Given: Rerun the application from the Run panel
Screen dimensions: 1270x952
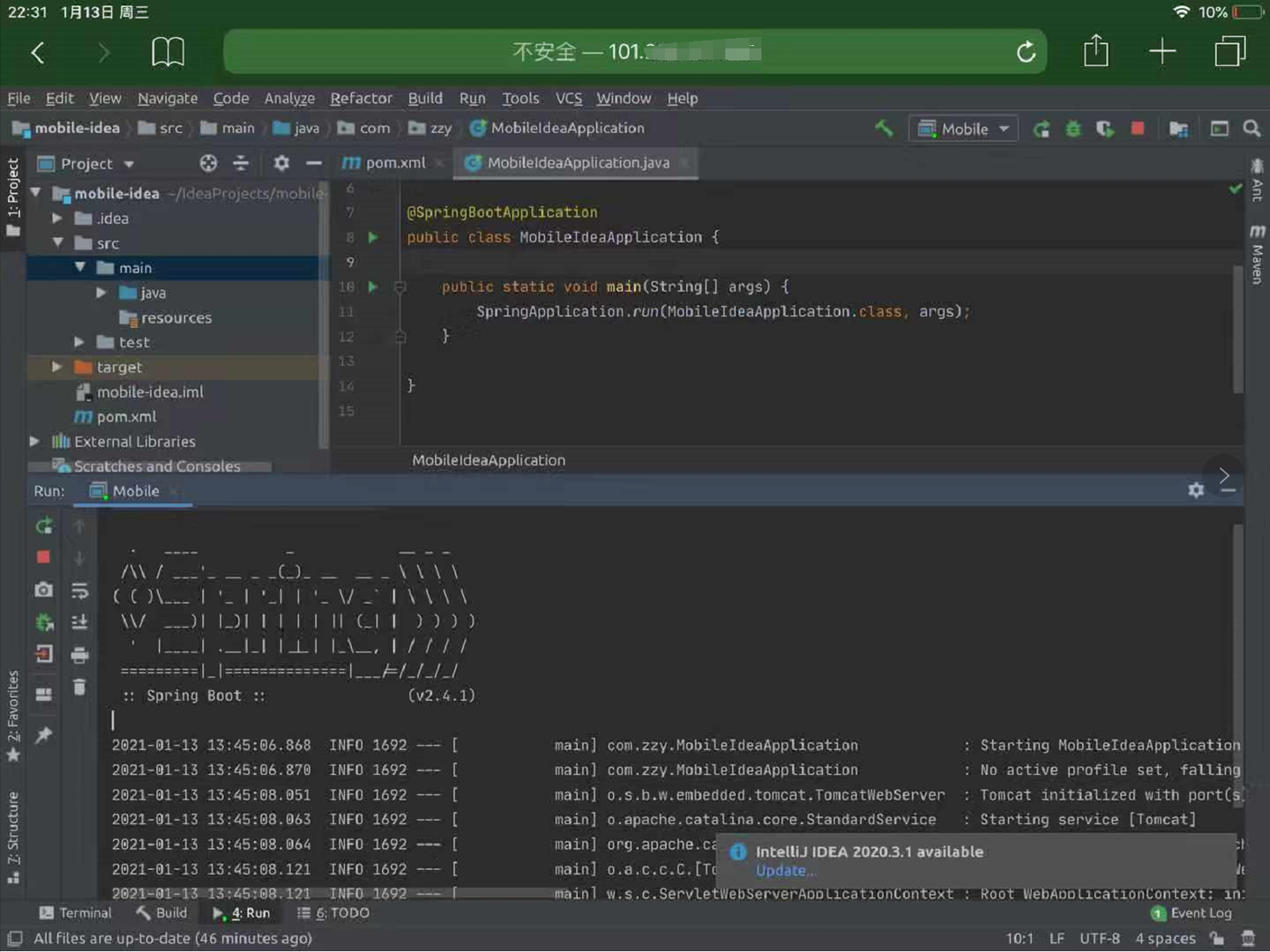Looking at the screenshot, I should tap(44, 526).
